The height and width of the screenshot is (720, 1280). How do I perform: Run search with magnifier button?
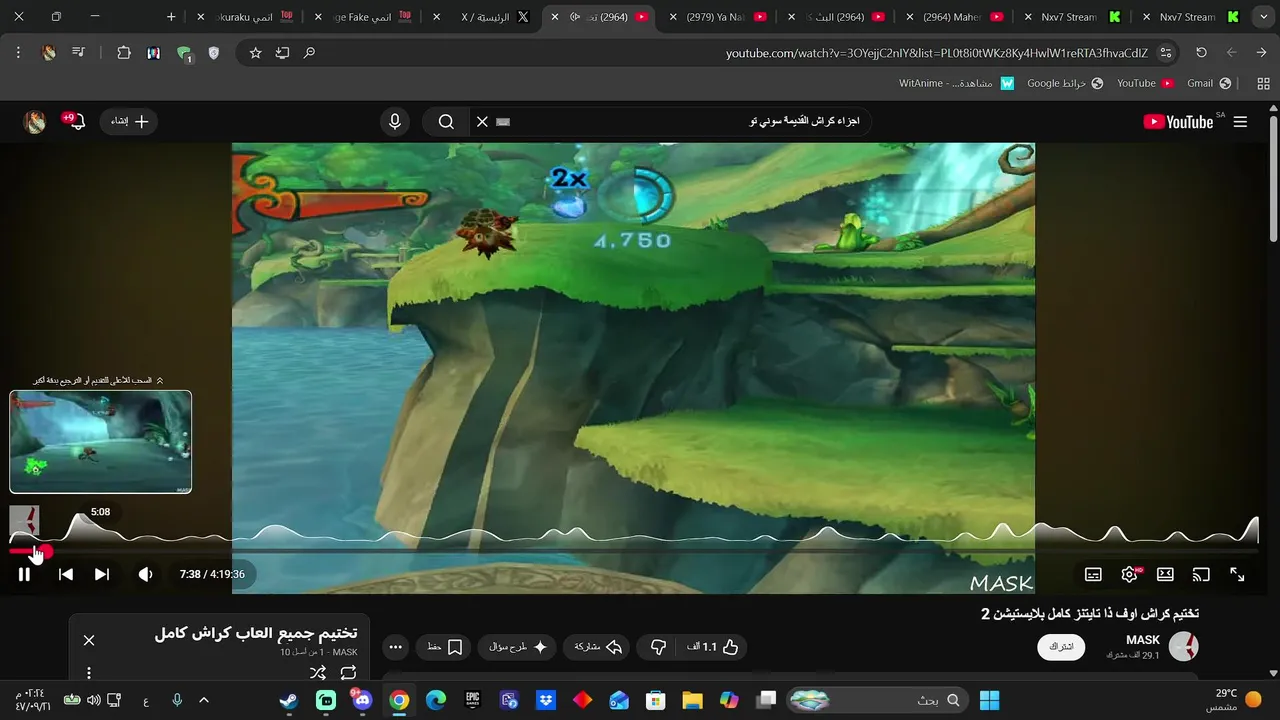coord(446,121)
